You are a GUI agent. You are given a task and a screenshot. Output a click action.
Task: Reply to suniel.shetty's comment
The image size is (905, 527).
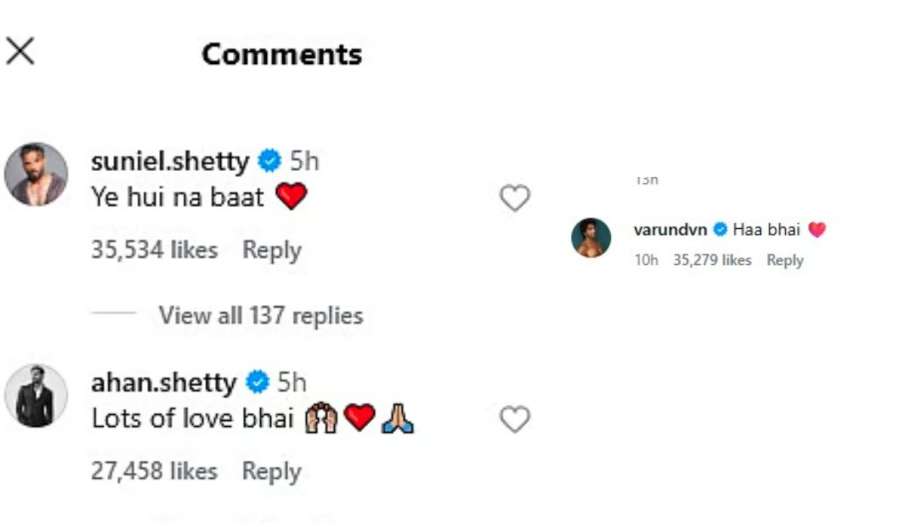(272, 250)
